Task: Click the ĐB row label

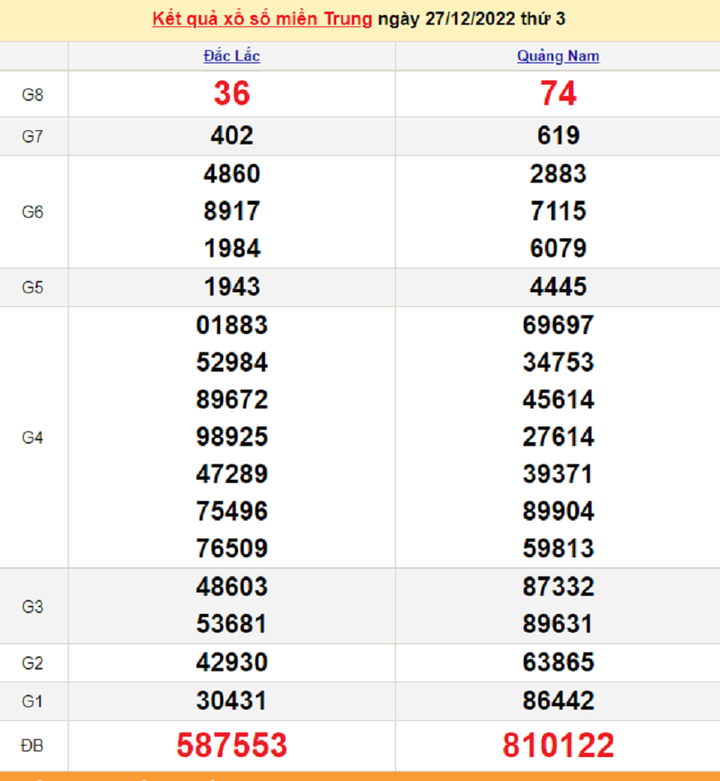Action: click(x=33, y=745)
